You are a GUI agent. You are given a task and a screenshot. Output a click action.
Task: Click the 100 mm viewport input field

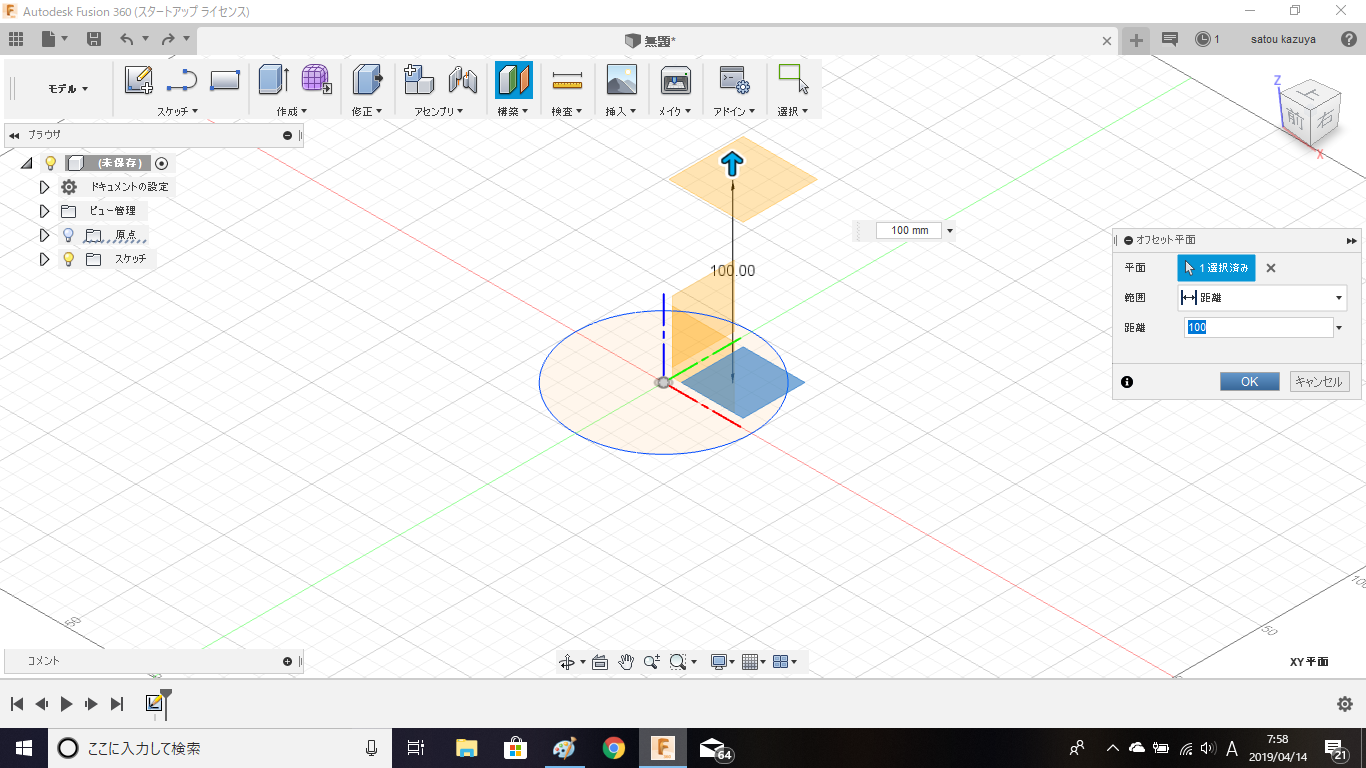909,231
